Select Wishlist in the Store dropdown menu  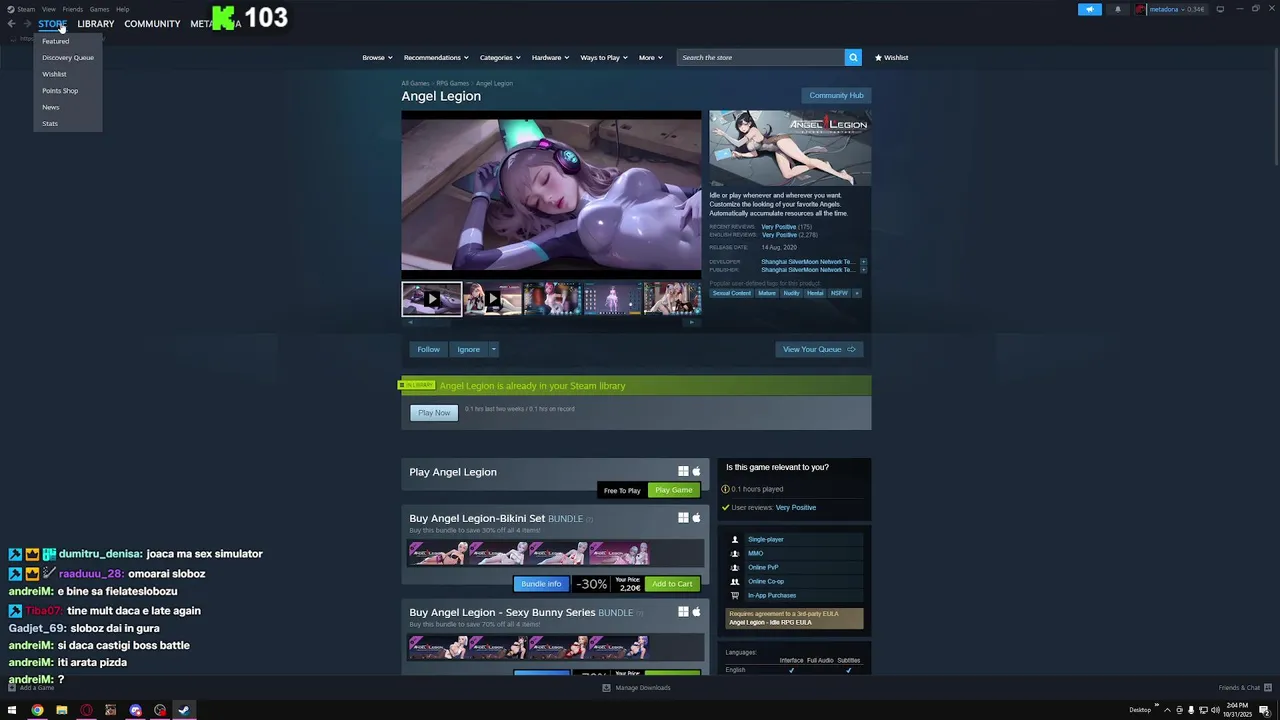coord(54,74)
